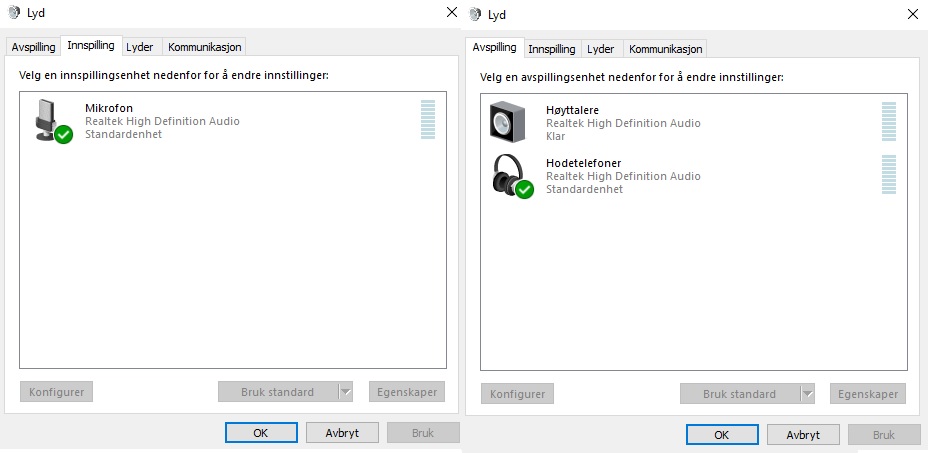This screenshot has height=453, width=930.
Task: Click the Lyd title icon in left window
Action: coord(14,12)
